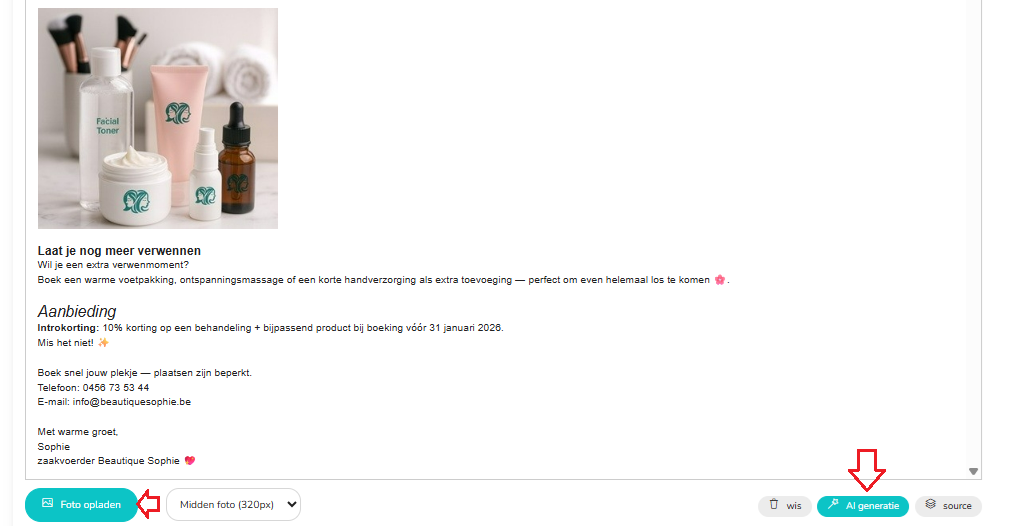Viewport: 1010px width, 526px height.
Task: Click the Foto opladen button
Action: pyautogui.click(x=81, y=505)
